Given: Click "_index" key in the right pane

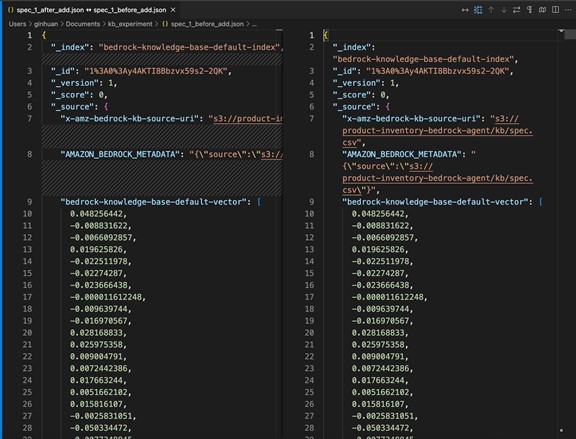Looking at the screenshot, I should [x=352, y=47].
